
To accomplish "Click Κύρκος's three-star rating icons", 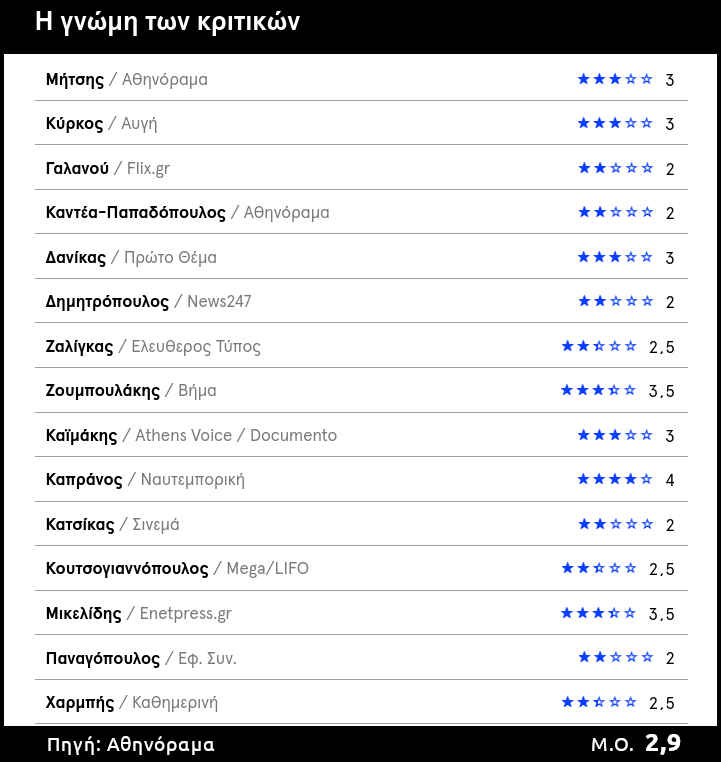I will click(615, 123).
